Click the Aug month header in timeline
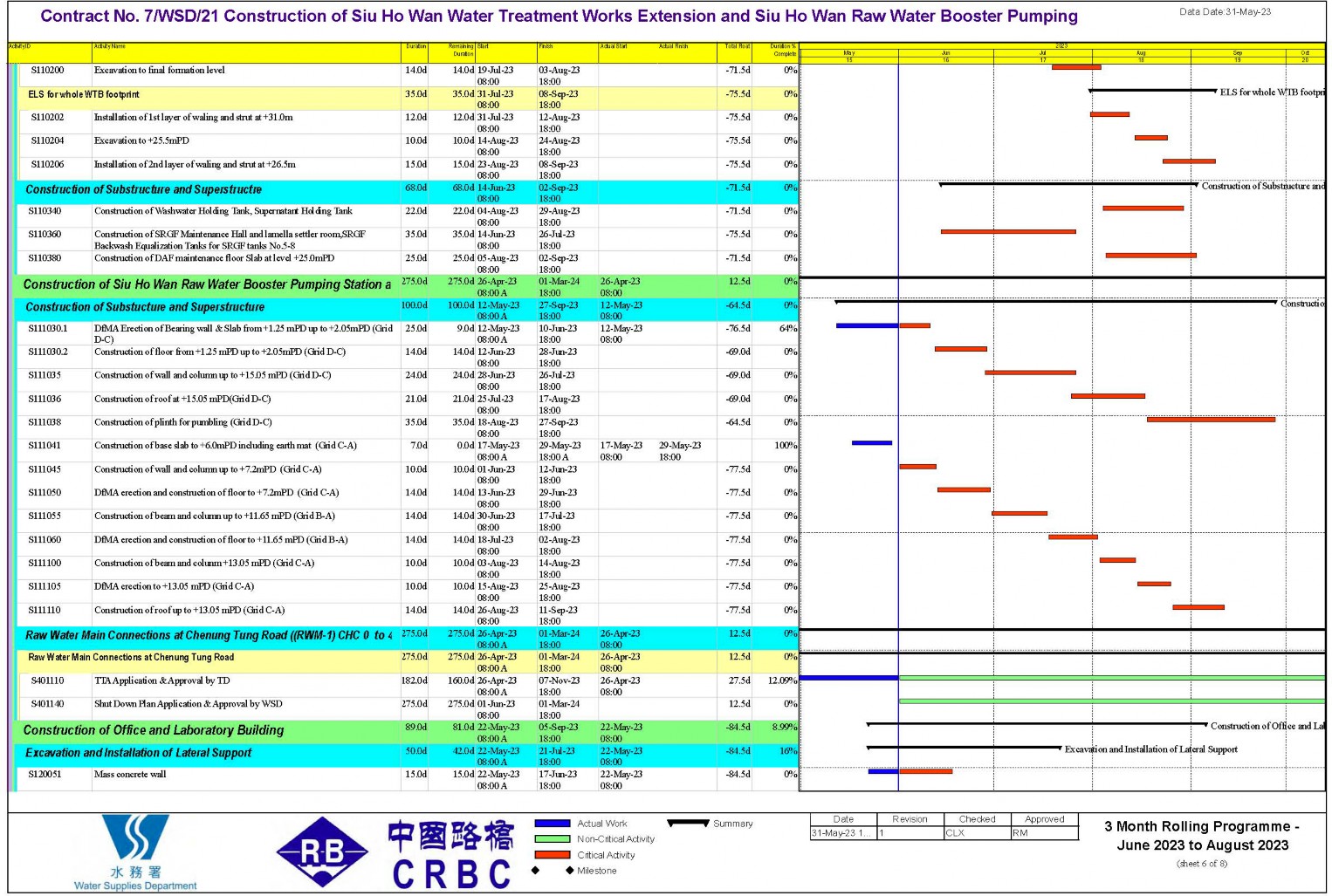 click(x=1141, y=53)
